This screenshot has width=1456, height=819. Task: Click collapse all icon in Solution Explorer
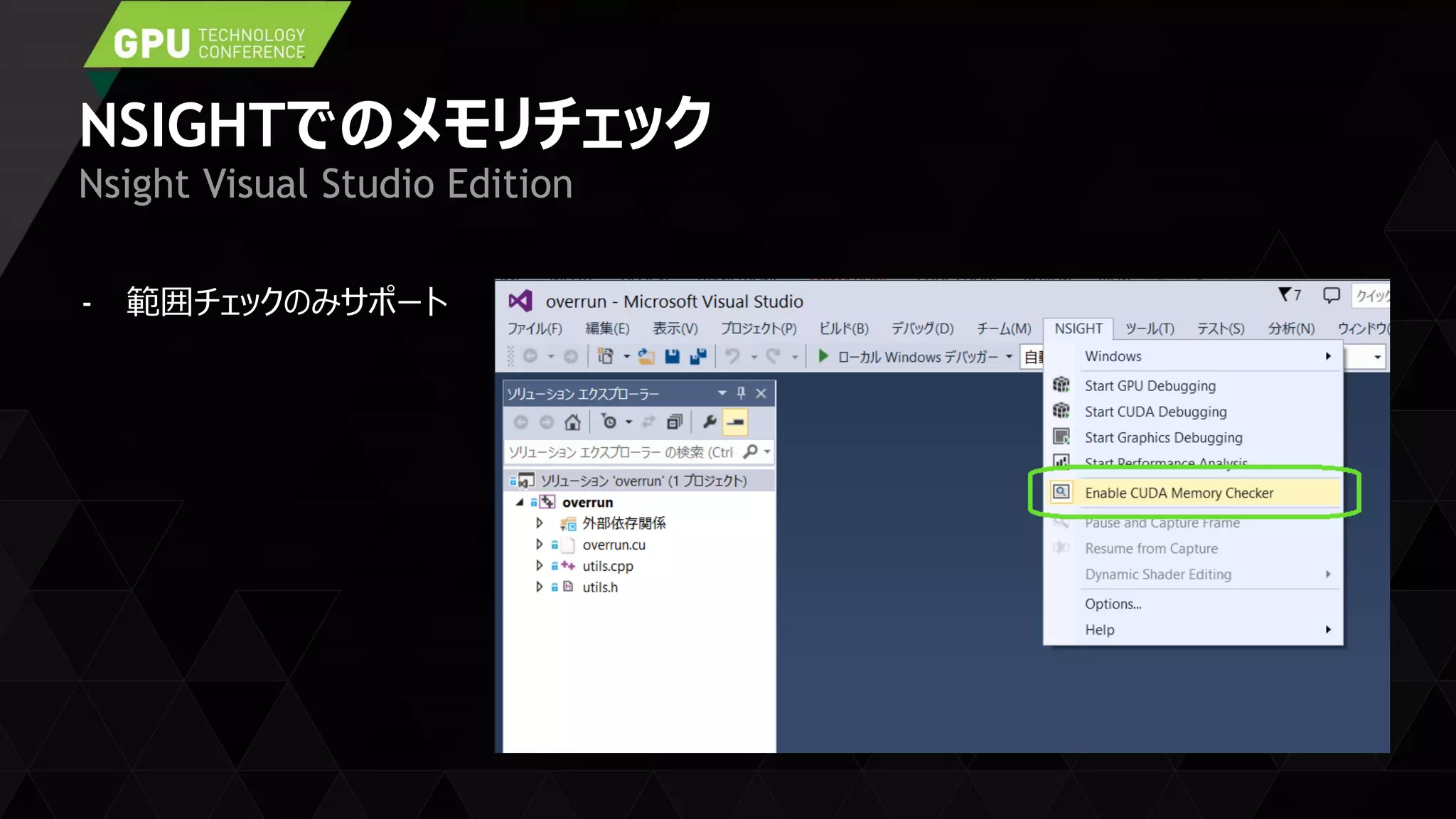click(675, 422)
